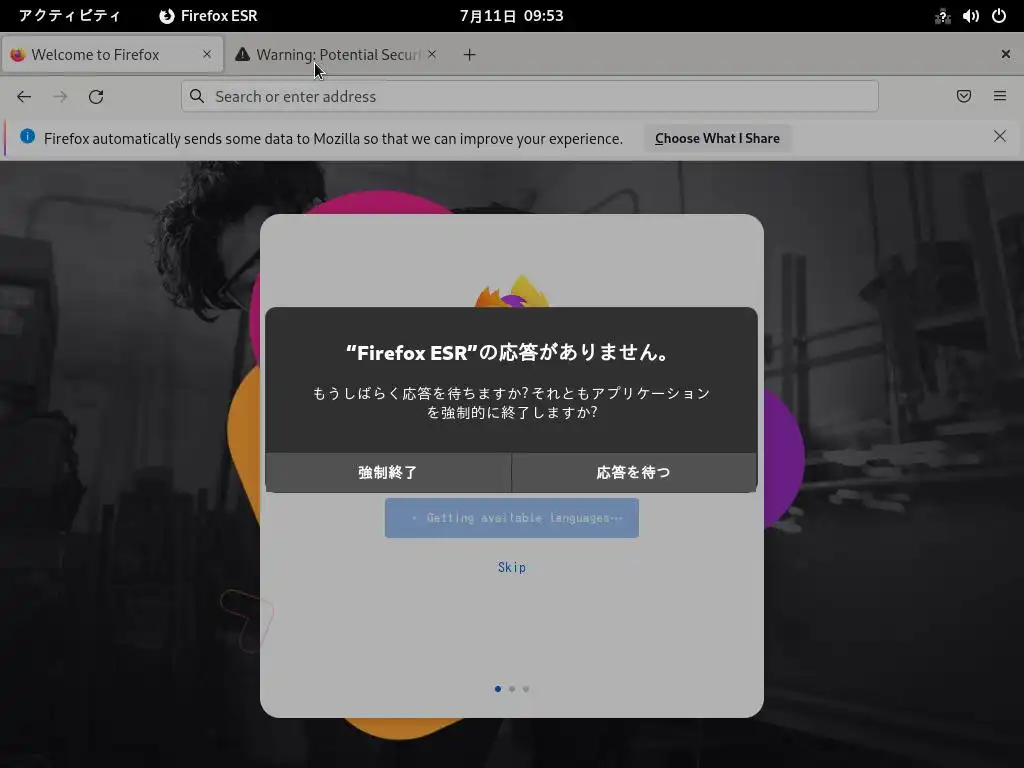
Task: Click the power icon in top bar
Action: click(999, 16)
